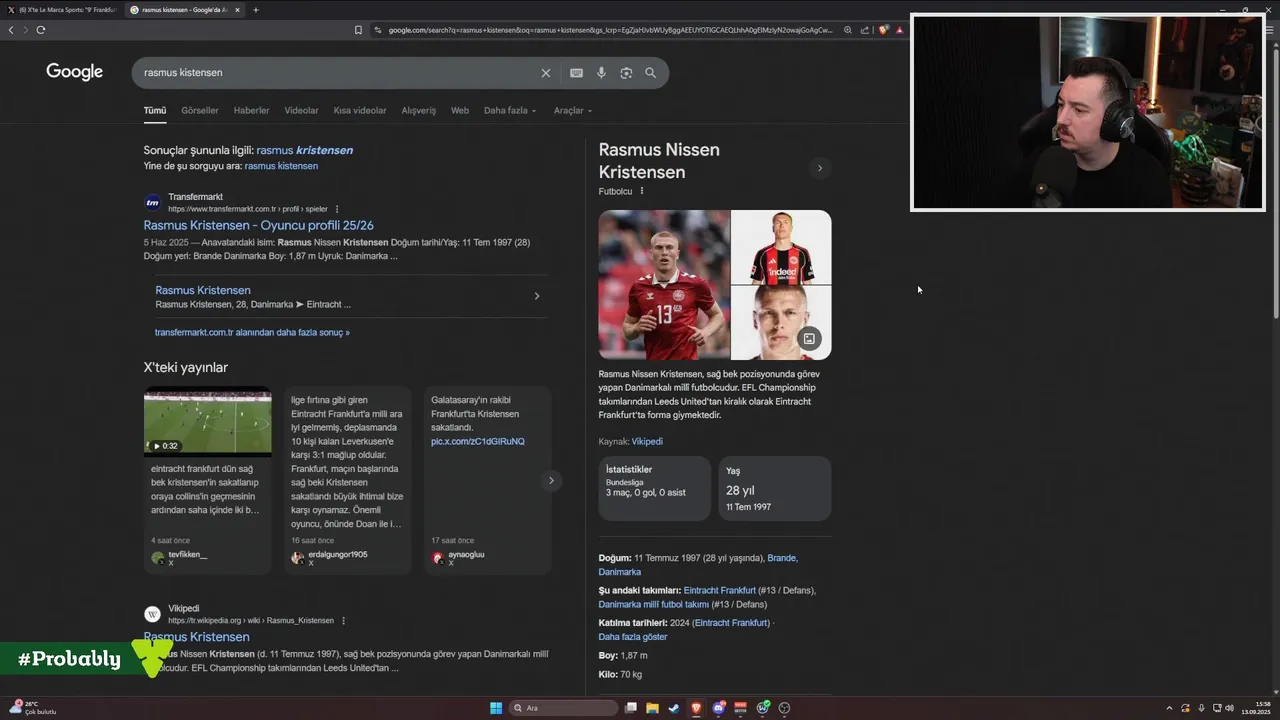The image size is (1280, 720).
Task: Show next X posts with carousel arrow
Action: (550, 481)
